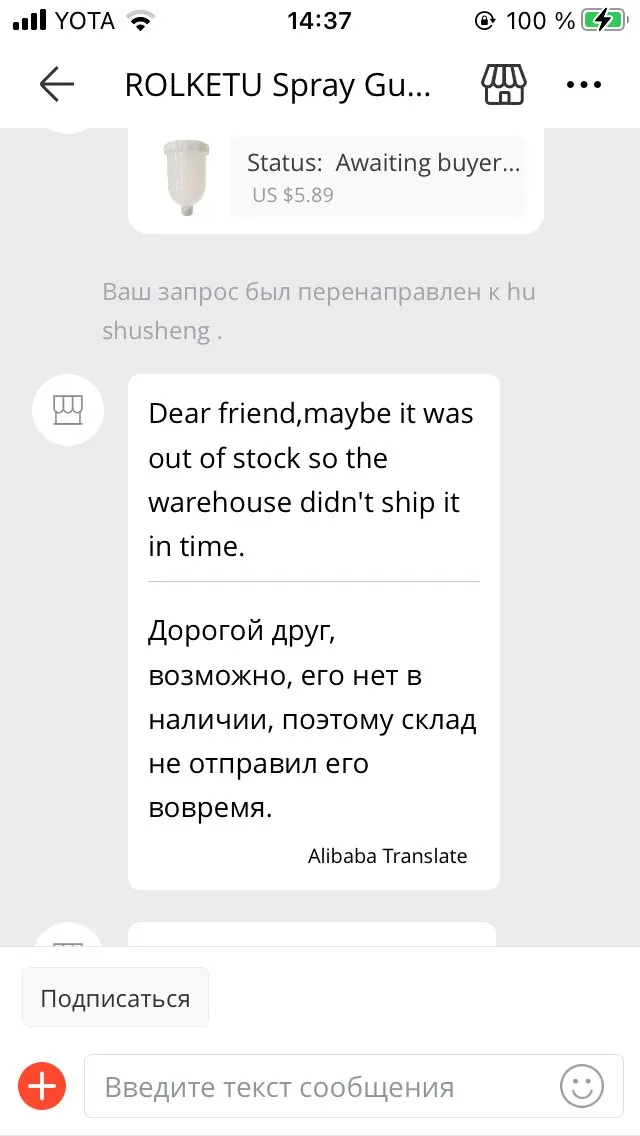The width and height of the screenshot is (640, 1136).
Task: Tap the redirect notice to hu shusheng
Action: pyautogui.click(x=320, y=311)
